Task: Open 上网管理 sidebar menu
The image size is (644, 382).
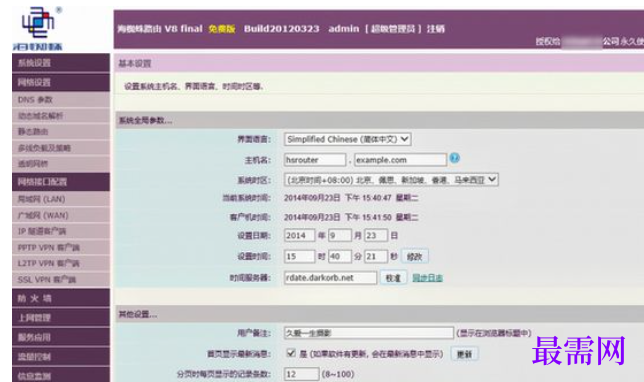Action: (61, 318)
